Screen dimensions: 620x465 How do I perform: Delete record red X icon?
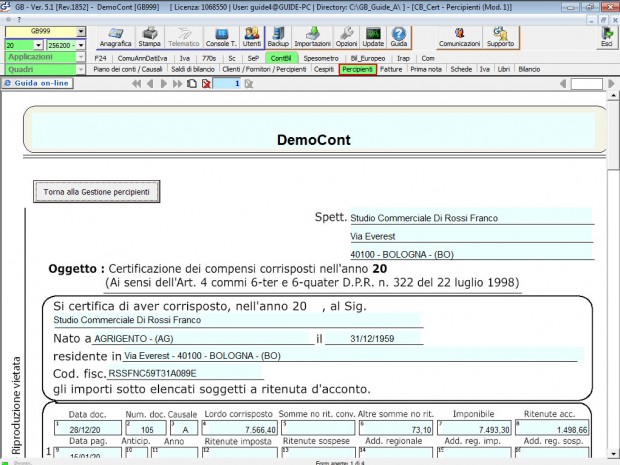(206, 84)
